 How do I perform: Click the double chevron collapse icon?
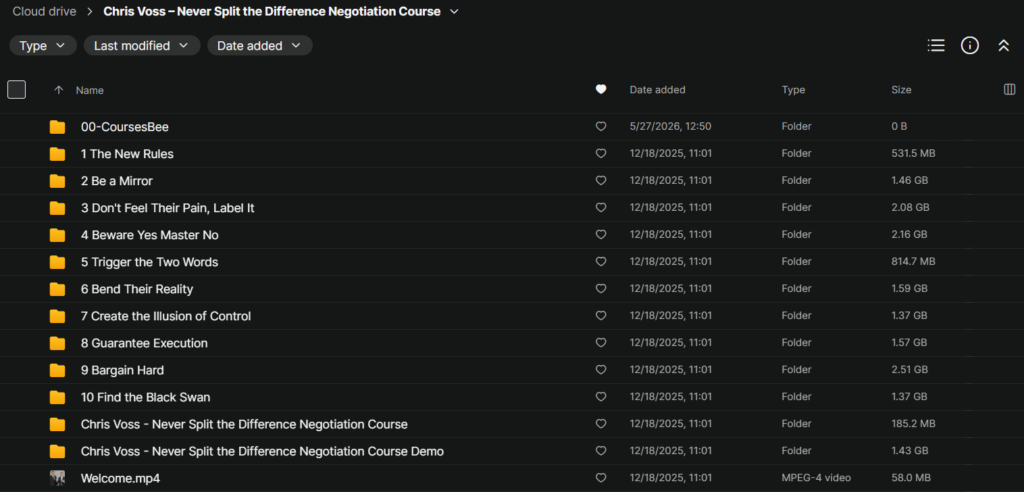coord(1004,46)
